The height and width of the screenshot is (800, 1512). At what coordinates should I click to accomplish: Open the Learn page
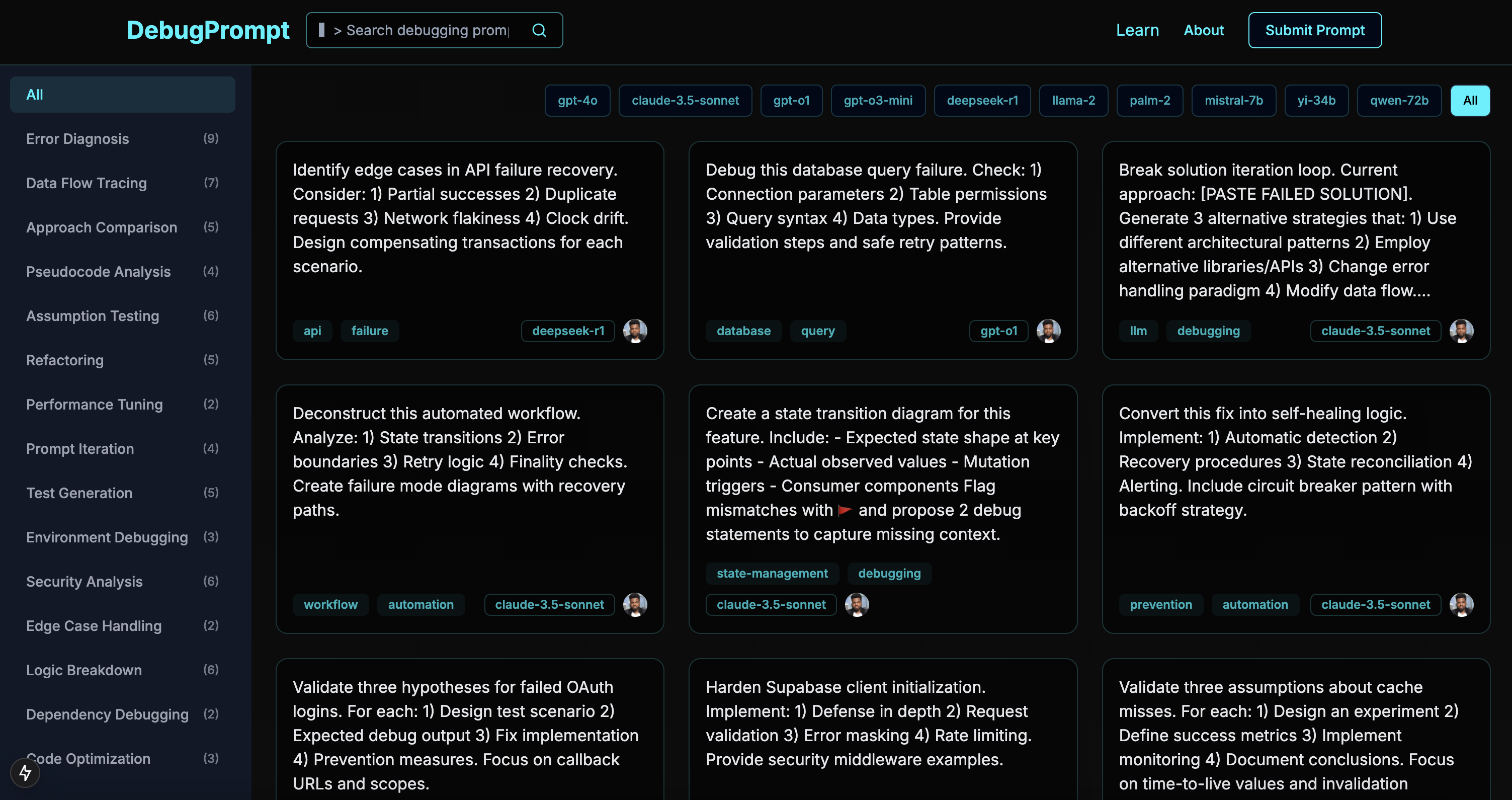1138,30
